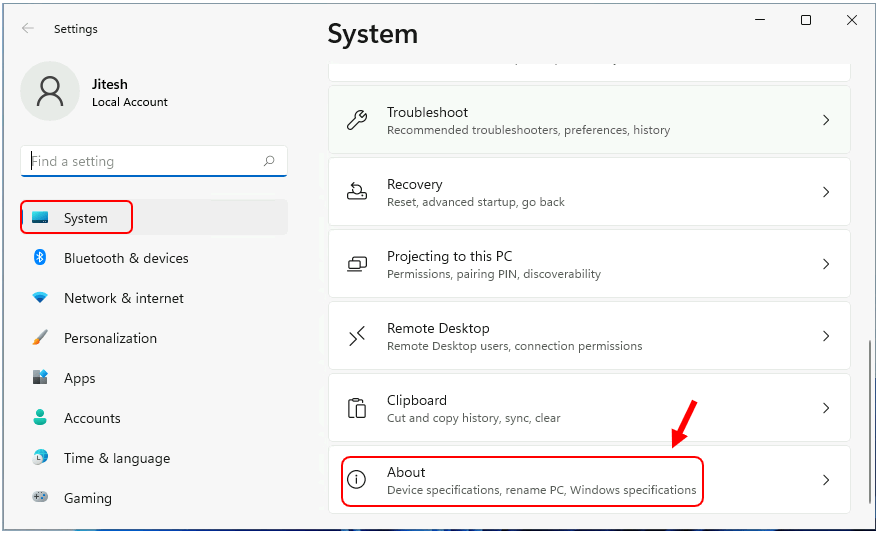Switch to the Apps section
Image resolution: width=881 pixels, height=536 pixels.
click(x=154, y=378)
